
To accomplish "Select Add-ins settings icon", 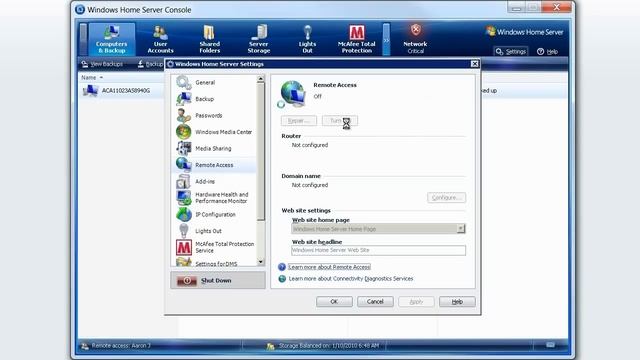I will 184,181.
